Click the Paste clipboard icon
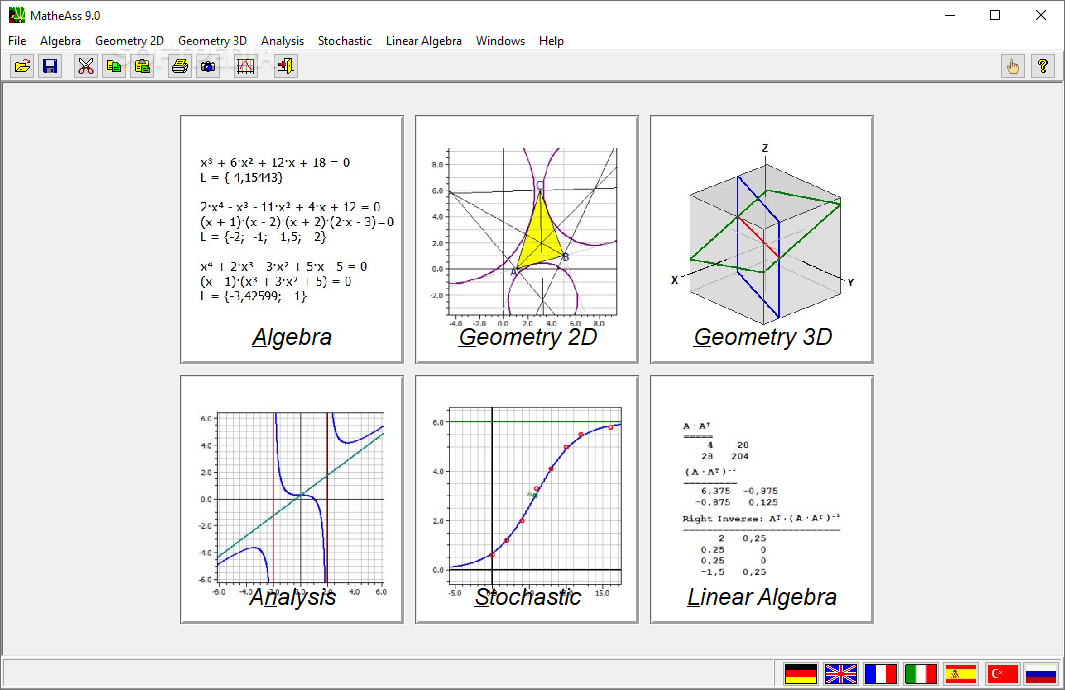 (x=143, y=66)
